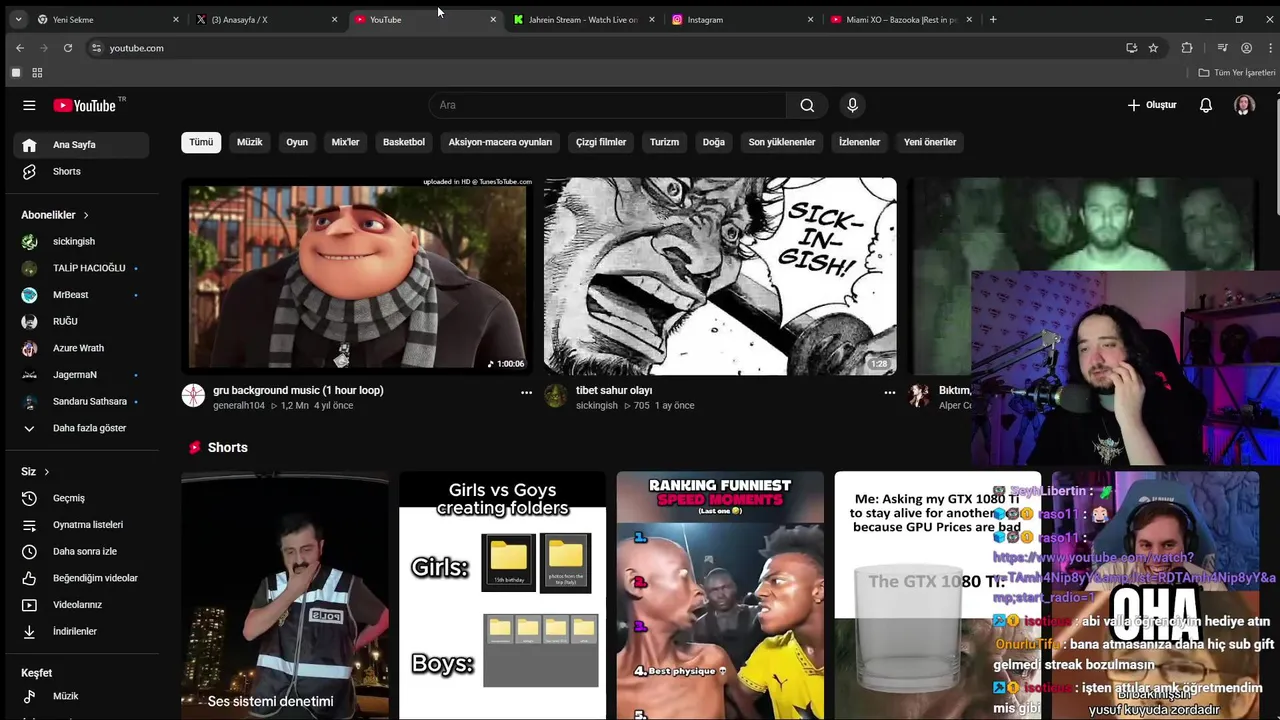This screenshot has height=720, width=1280.
Task: Bookmark this page with star icon
Action: click(x=1153, y=48)
